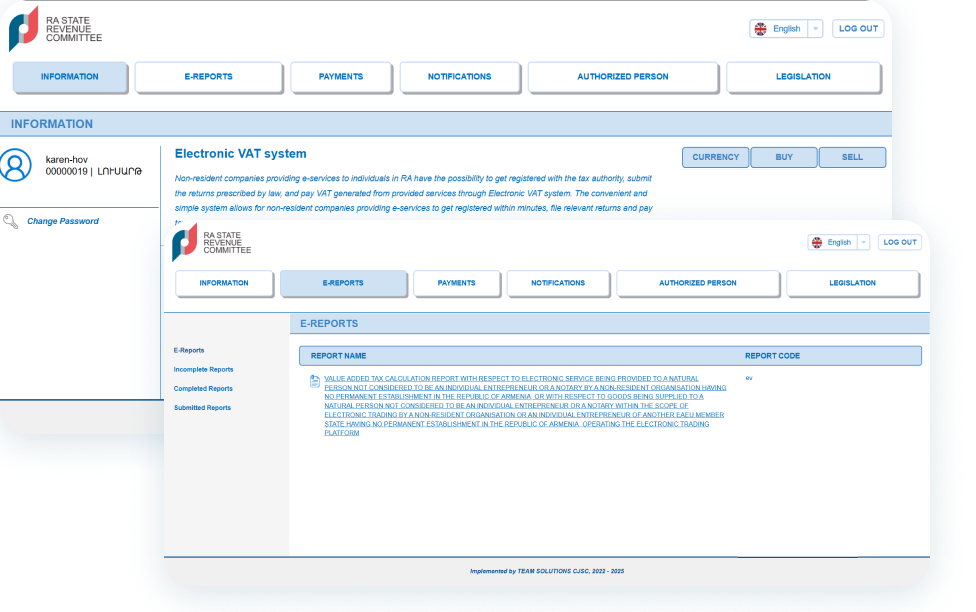Click the user profile avatar icon
The height and width of the screenshot is (612, 976).
point(16,165)
